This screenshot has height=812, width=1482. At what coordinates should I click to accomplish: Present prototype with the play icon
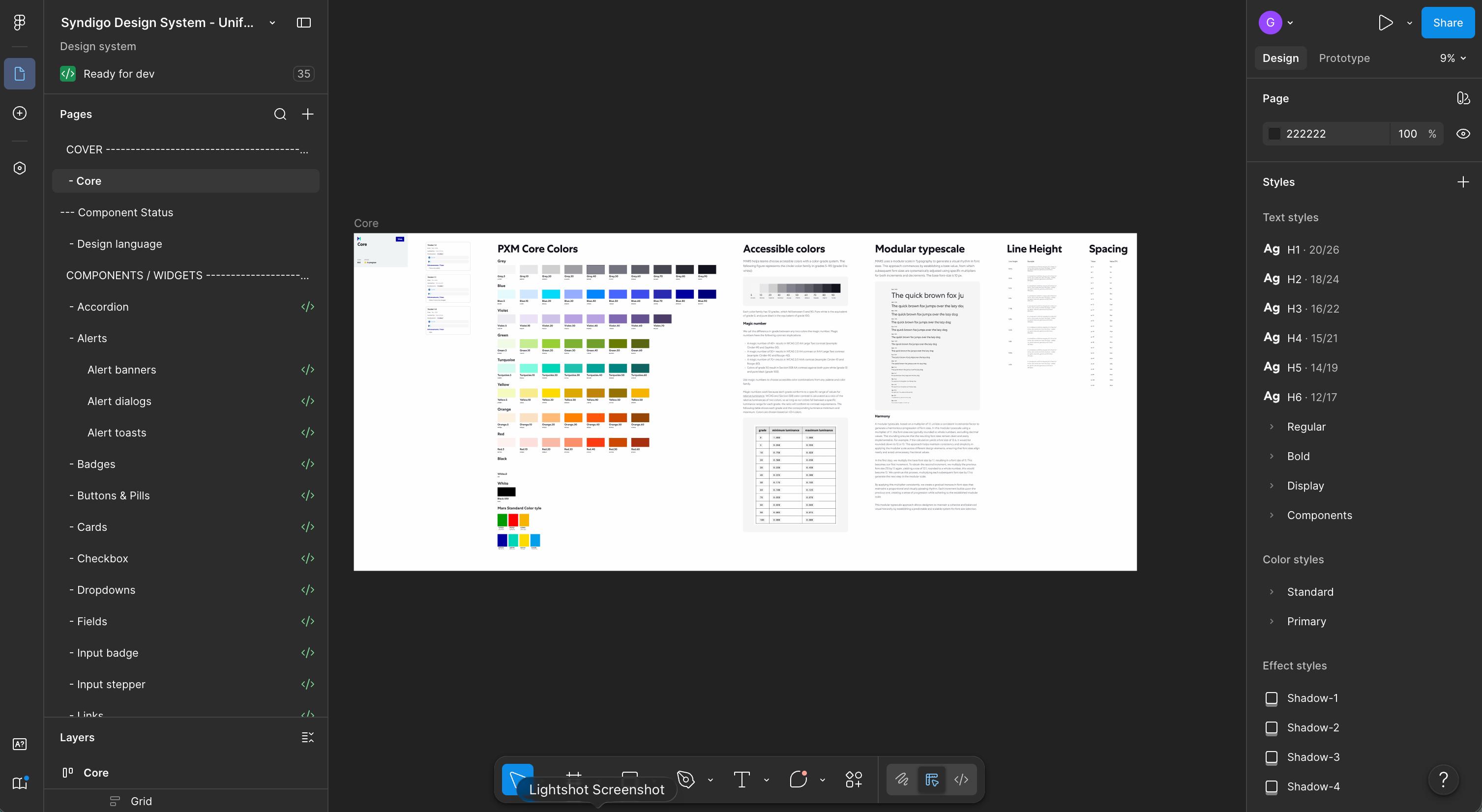1386,23
